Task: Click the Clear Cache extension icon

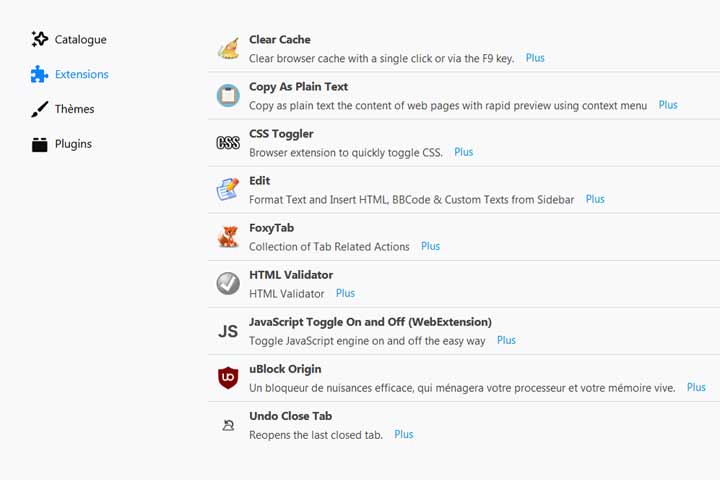Action: 228,48
